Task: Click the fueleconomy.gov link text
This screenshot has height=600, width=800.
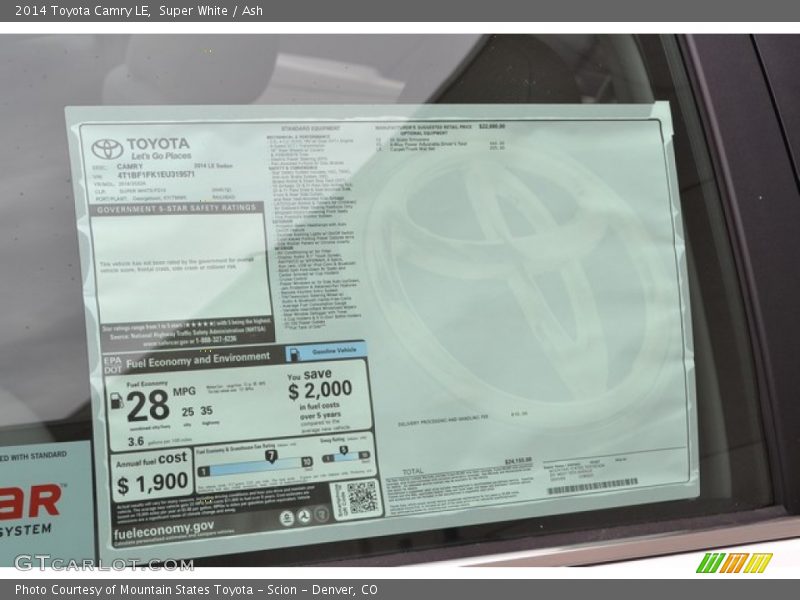Action: point(164,527)
